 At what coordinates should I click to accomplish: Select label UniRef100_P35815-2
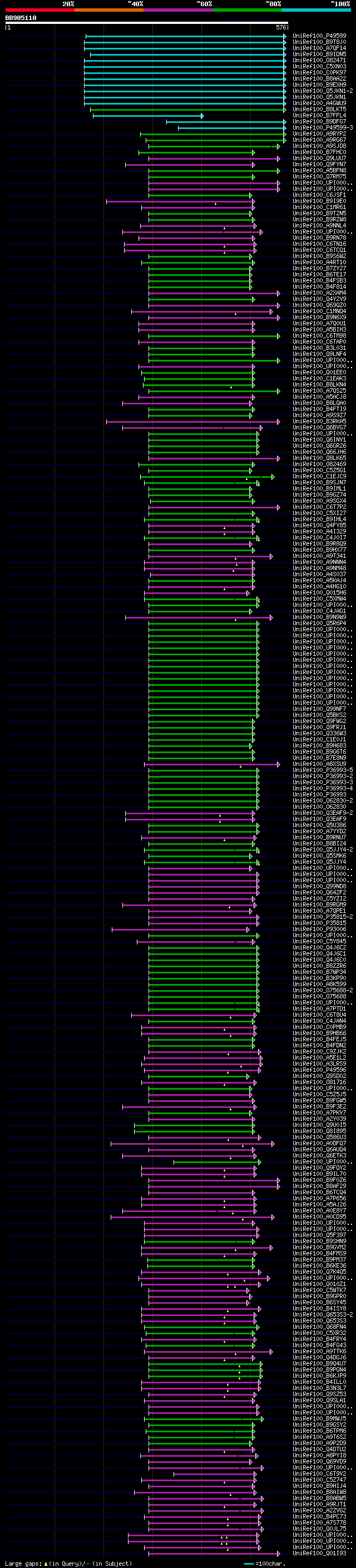point(323,917)
